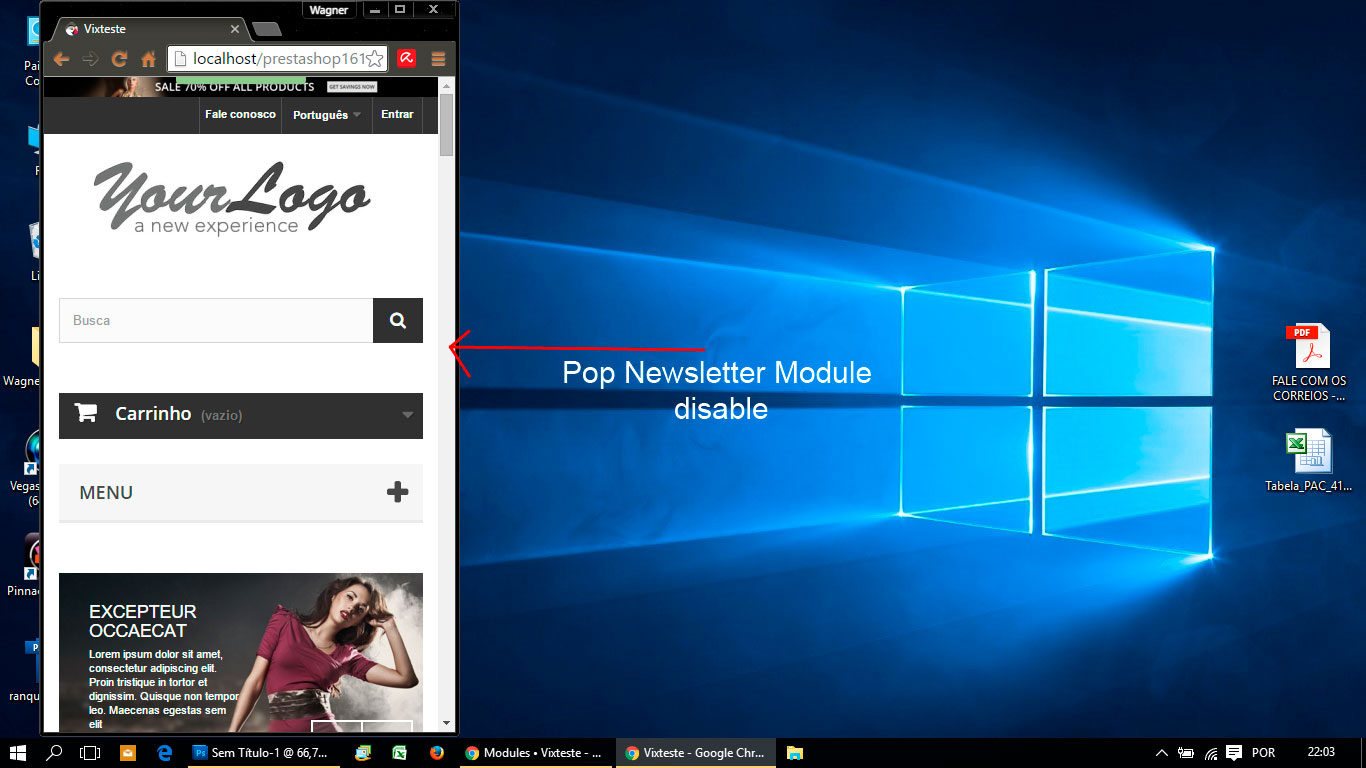The height and width of the screenshot is (768, 1366).
Task: Open the Excepteur Occaecat slider image
Action: click(x=241, y=652)
